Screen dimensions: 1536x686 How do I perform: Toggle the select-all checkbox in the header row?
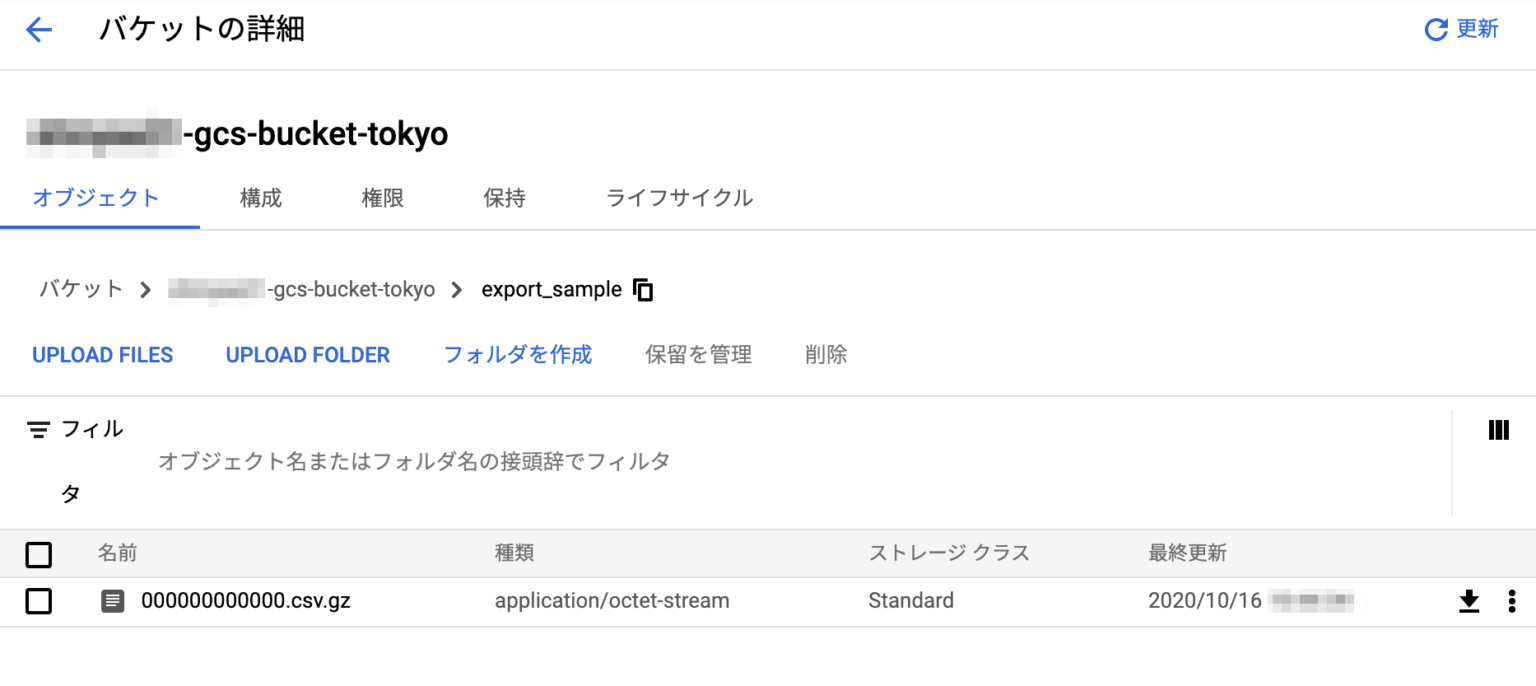coord(38,554)
